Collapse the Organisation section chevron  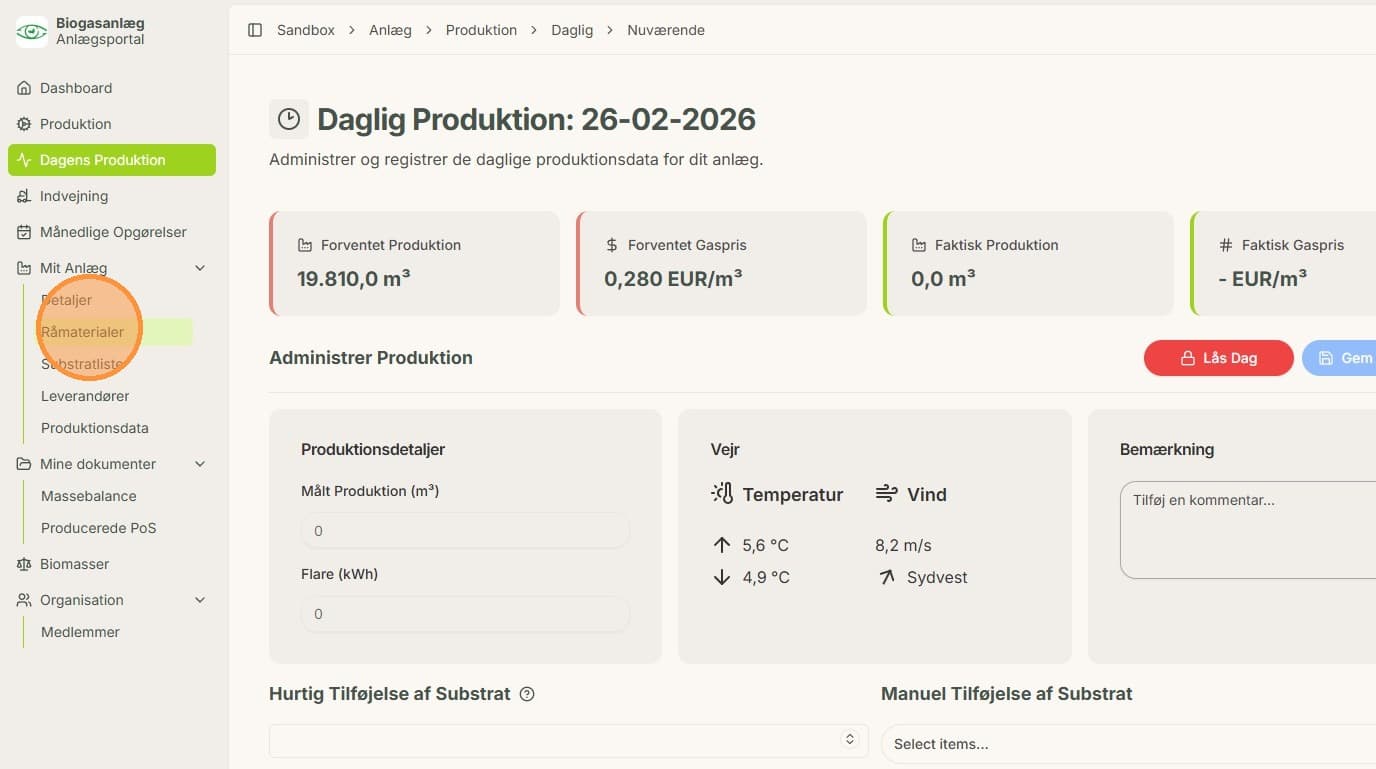[200, 600]
